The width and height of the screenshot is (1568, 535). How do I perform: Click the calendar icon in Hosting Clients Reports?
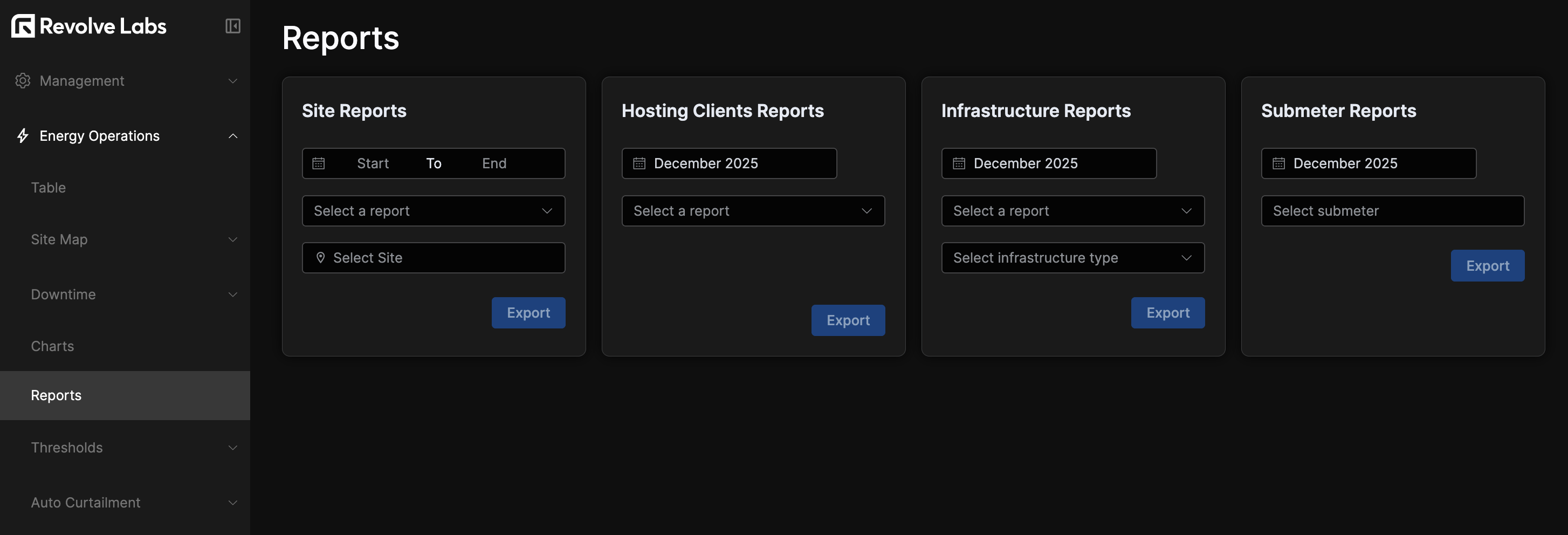(x=638, y=163)
